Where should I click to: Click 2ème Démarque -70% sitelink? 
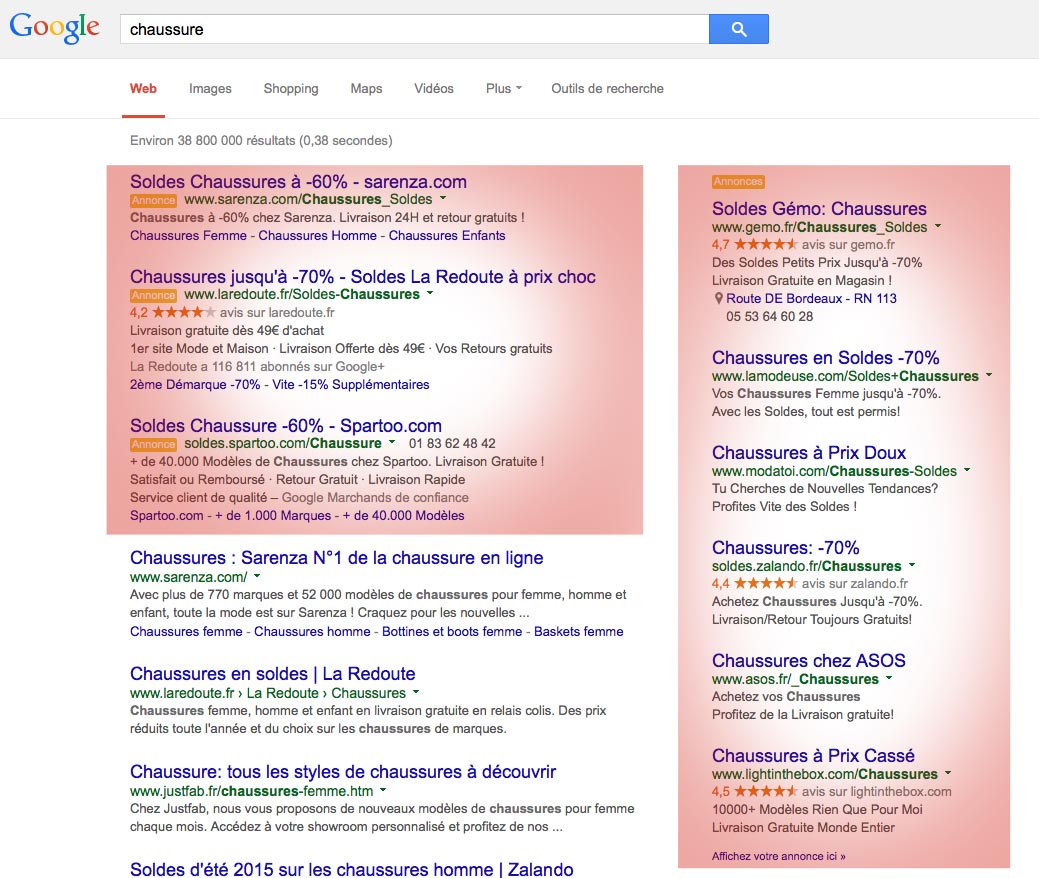195,385
